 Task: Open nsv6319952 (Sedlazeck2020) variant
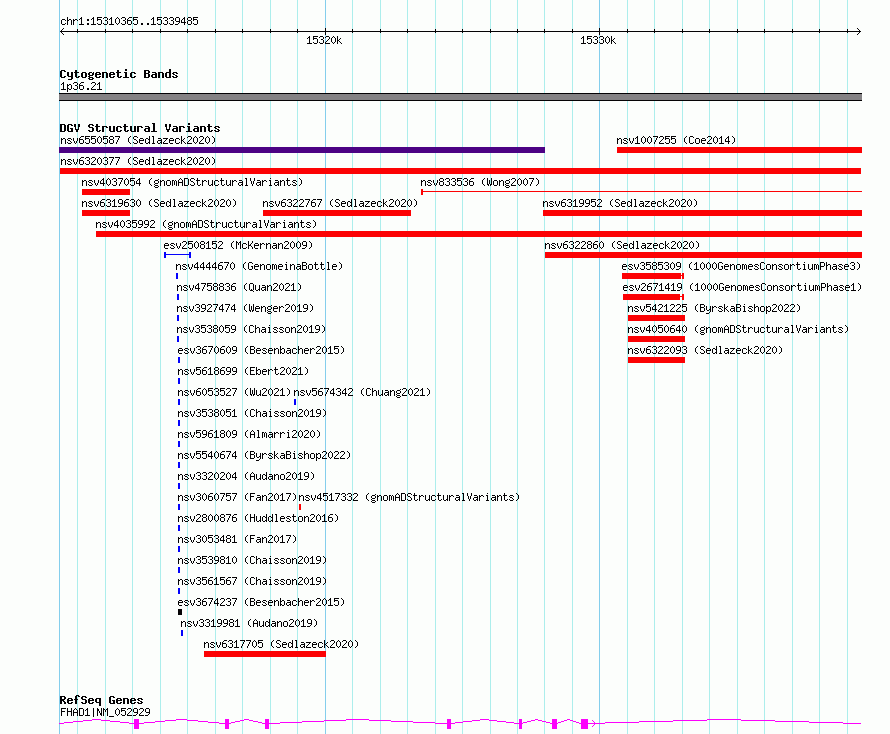(x=620, y=203)
